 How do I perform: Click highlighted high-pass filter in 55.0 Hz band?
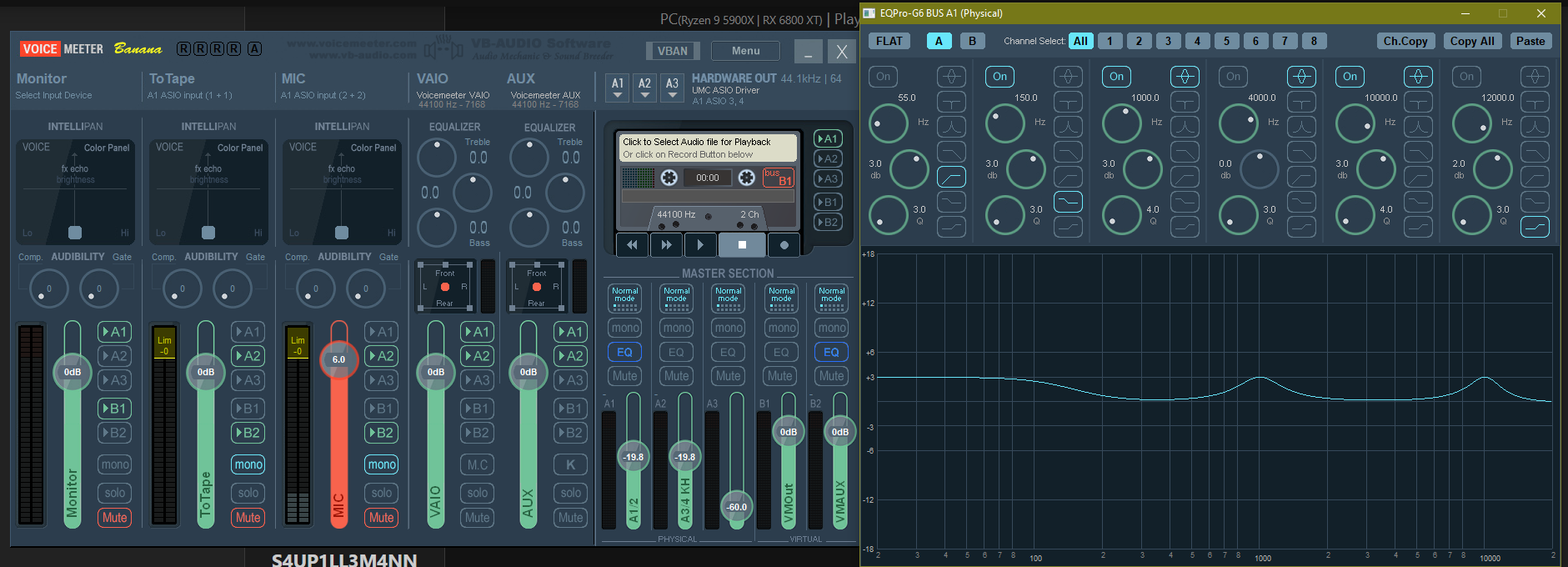click(x=951, y=177)
